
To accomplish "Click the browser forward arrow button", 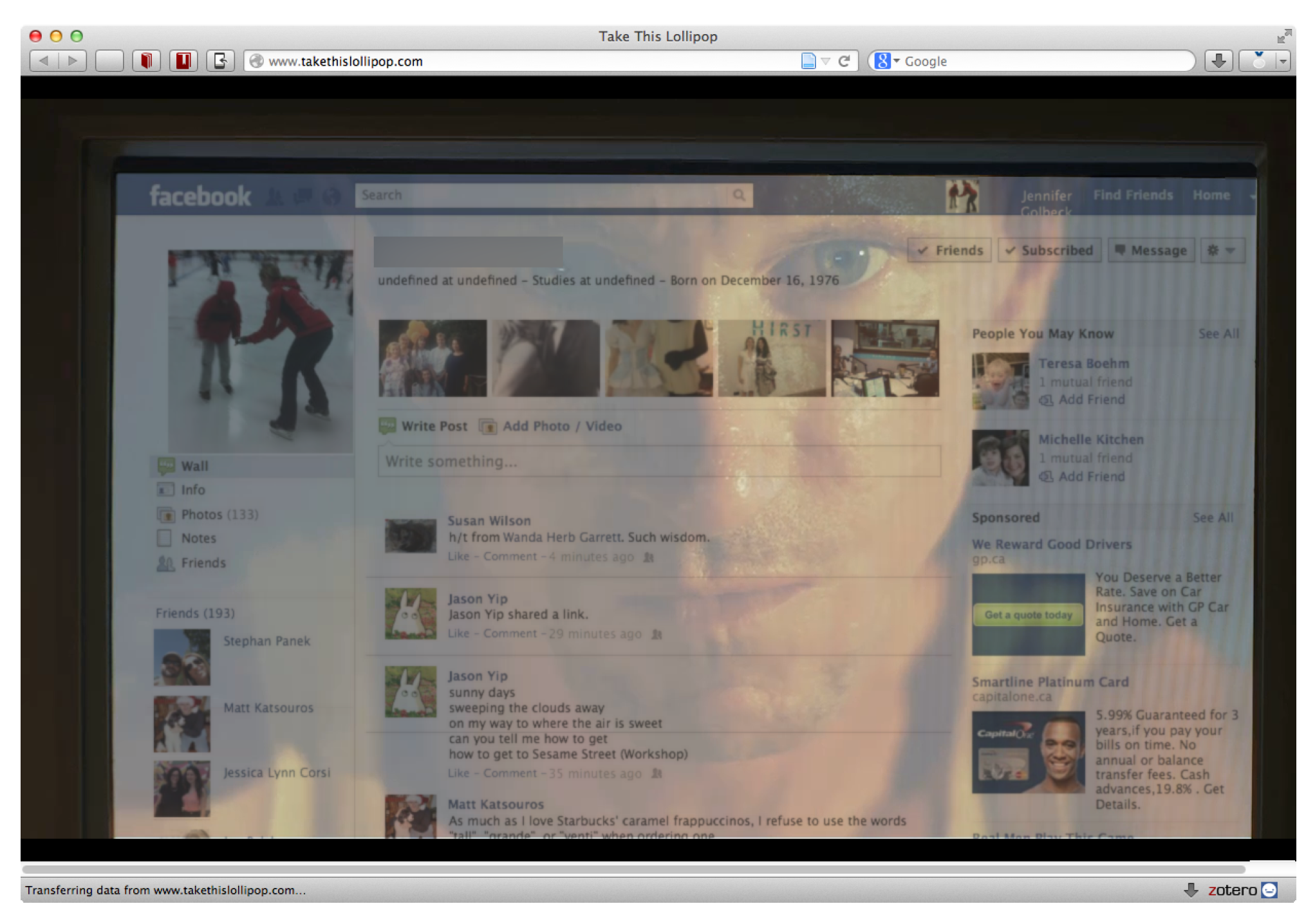I will click(x=73, y=61).
